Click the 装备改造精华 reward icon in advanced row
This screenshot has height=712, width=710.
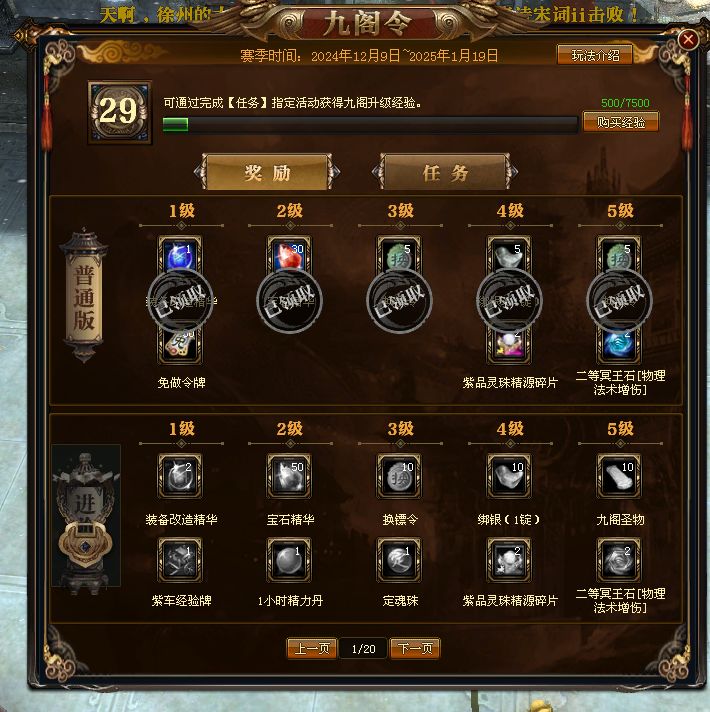point(180,476)
